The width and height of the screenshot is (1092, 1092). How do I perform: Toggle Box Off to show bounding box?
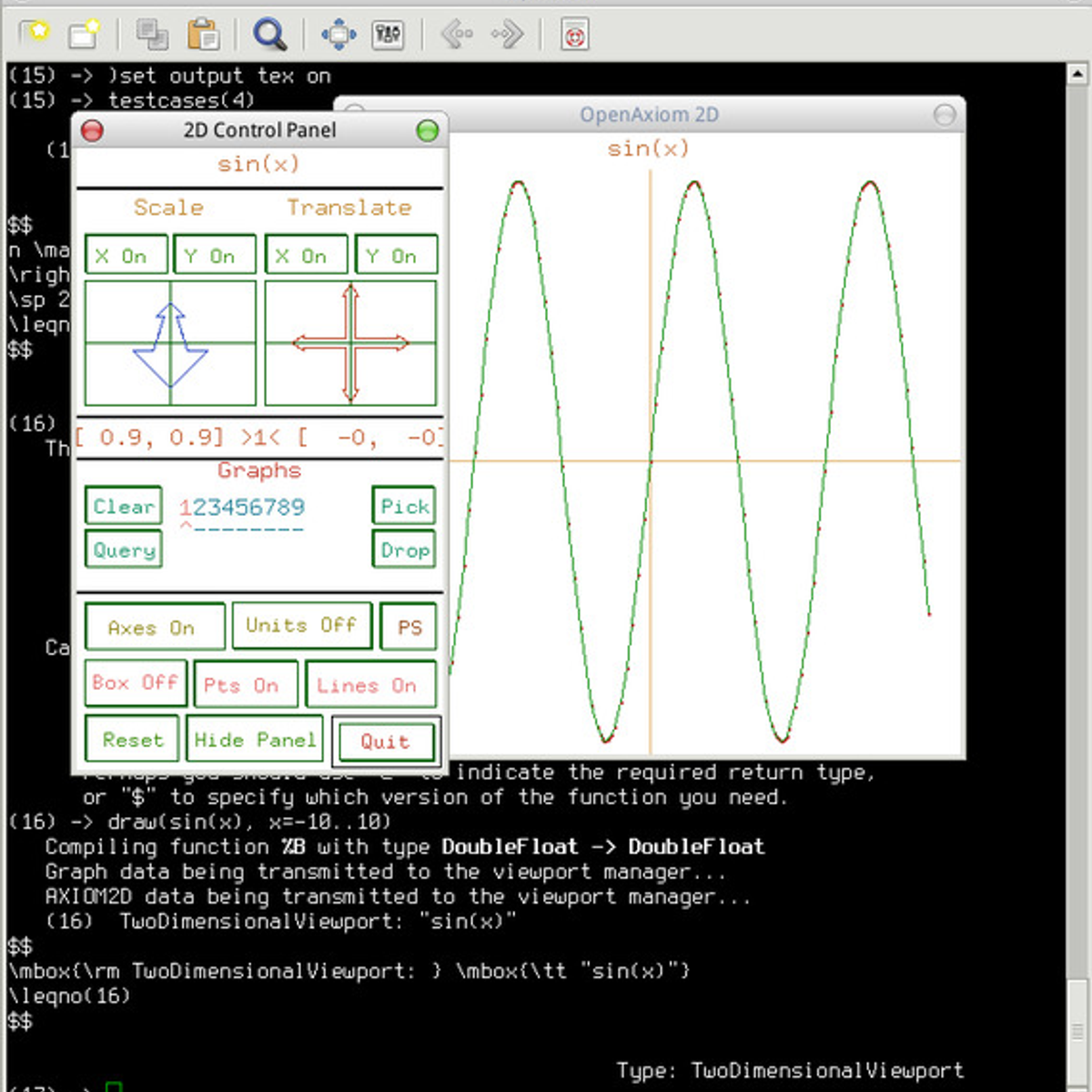[135, 682]
